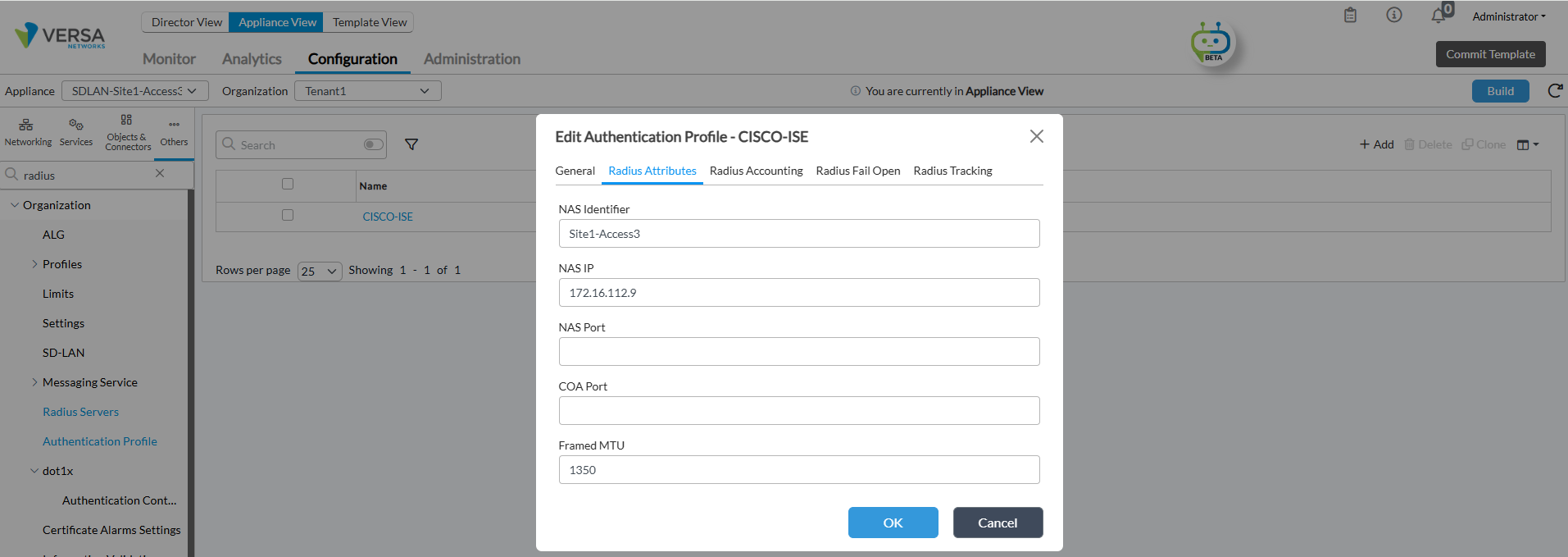Check the select-all checkbox in header
The height and width of the screenshot is (557, 1568).
click(x=288, y=184)
